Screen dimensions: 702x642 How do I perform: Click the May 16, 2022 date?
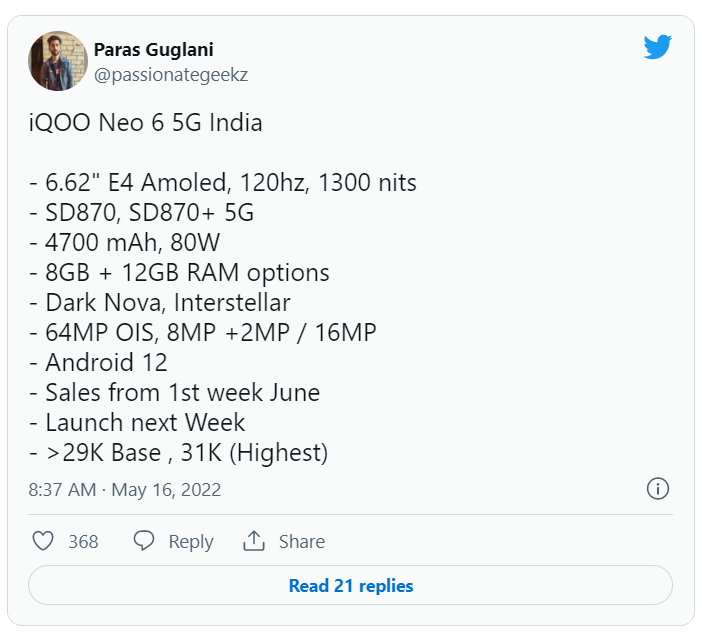166,490
